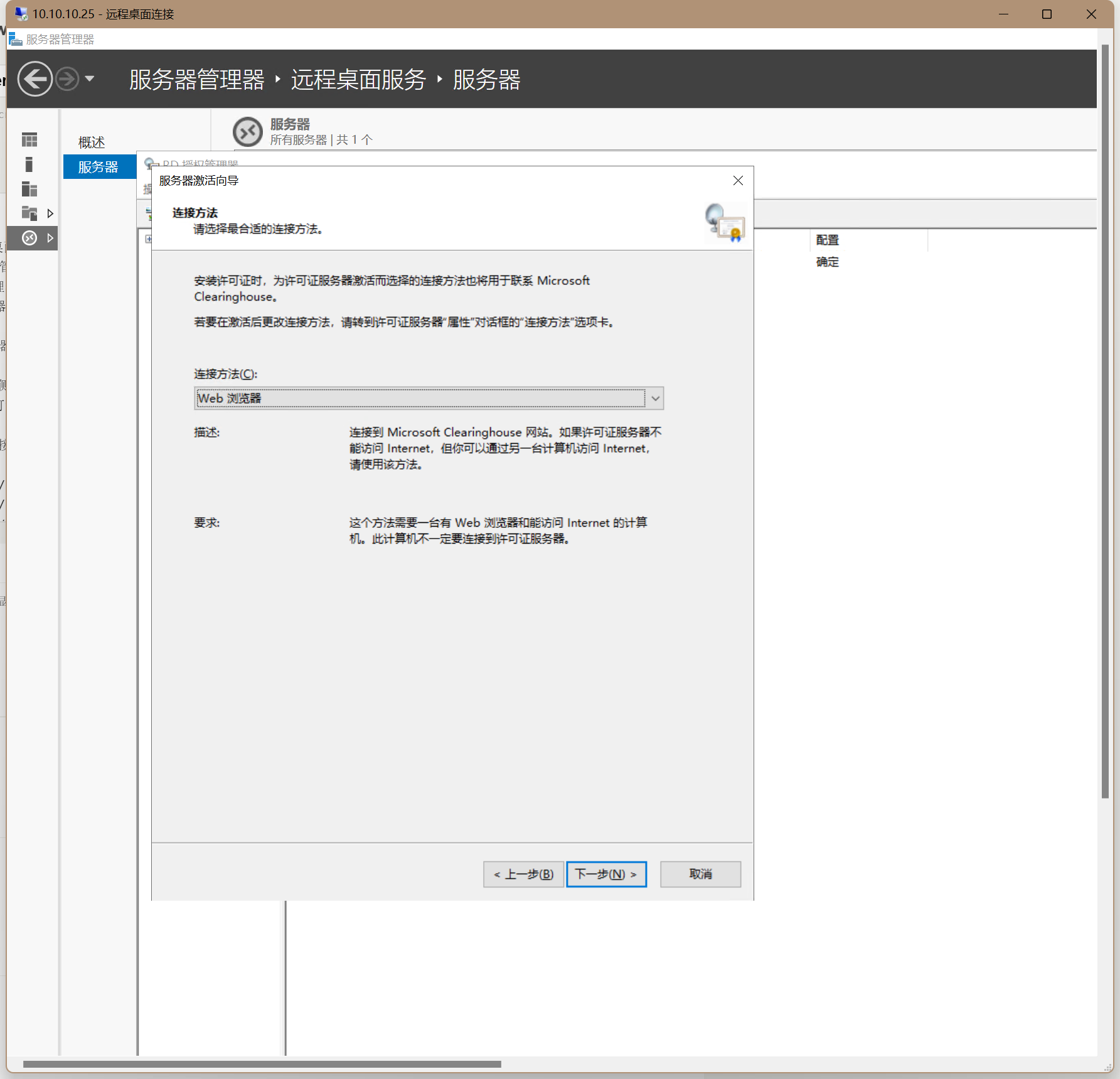Open the 连接方法 combo box
This screenshot has height=1079, width=1120.
(x=429, y=399)
